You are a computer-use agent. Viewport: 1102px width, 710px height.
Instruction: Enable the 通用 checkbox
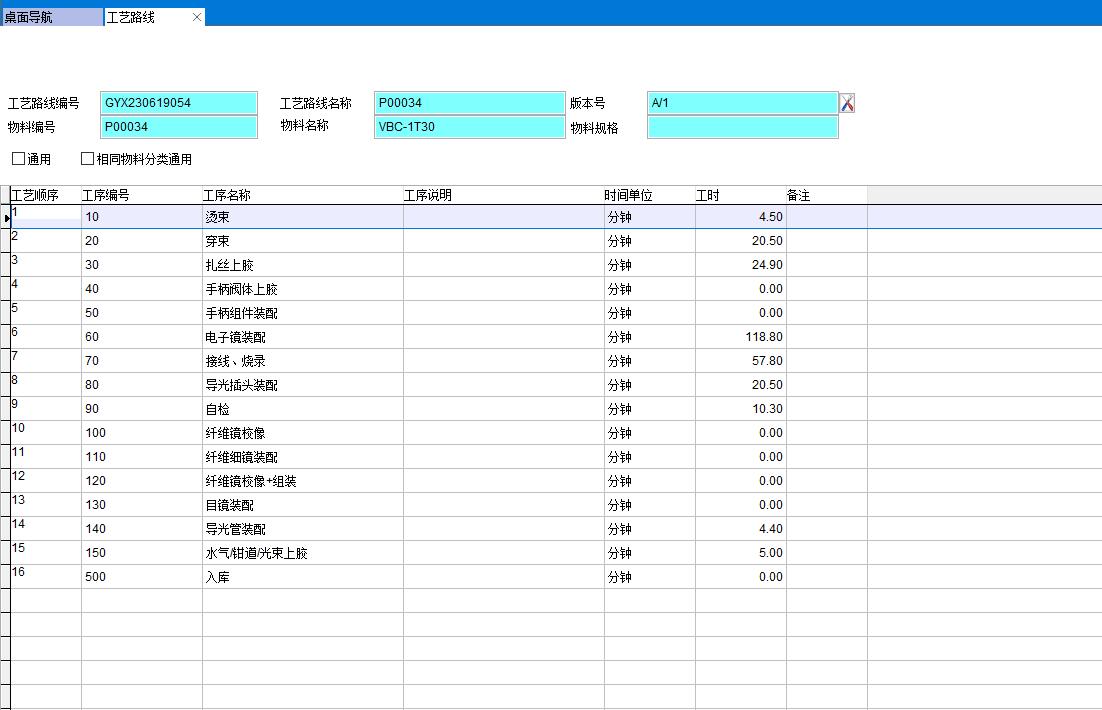[x=19, y=159]
